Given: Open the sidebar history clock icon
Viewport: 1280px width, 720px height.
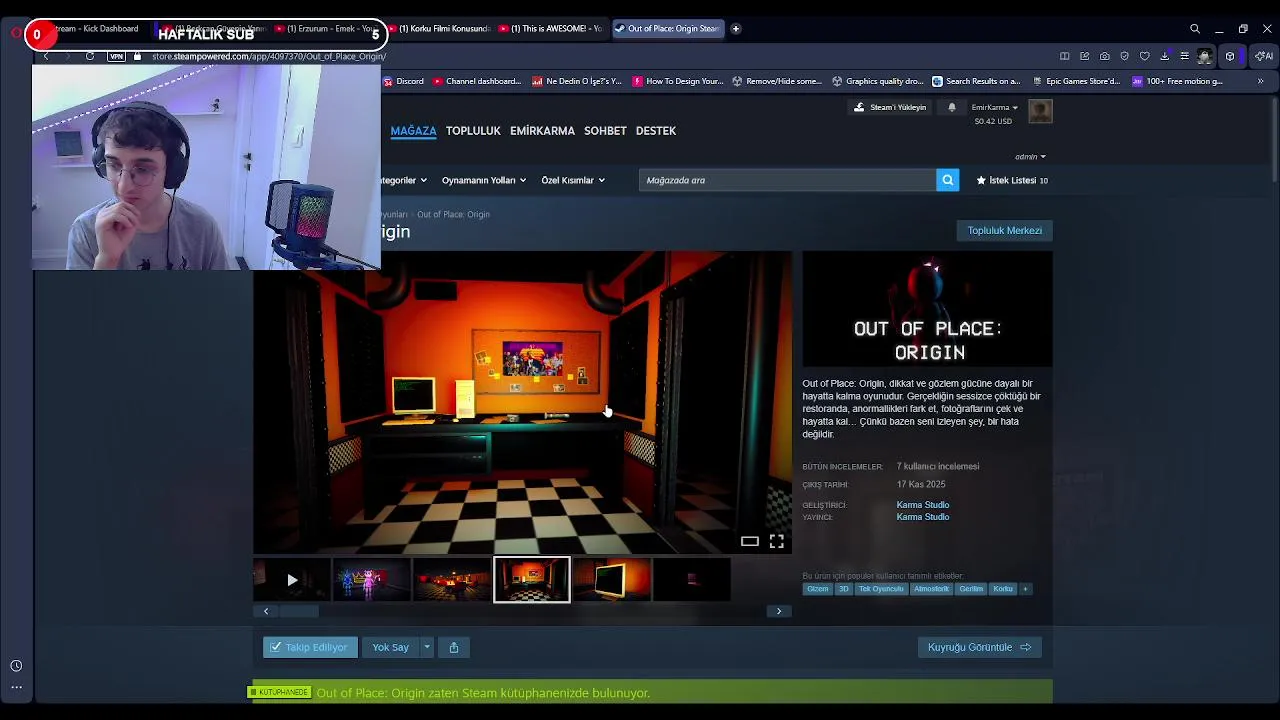Looking at the screenshot, I should pyautogui.click(x=16, y=666).
